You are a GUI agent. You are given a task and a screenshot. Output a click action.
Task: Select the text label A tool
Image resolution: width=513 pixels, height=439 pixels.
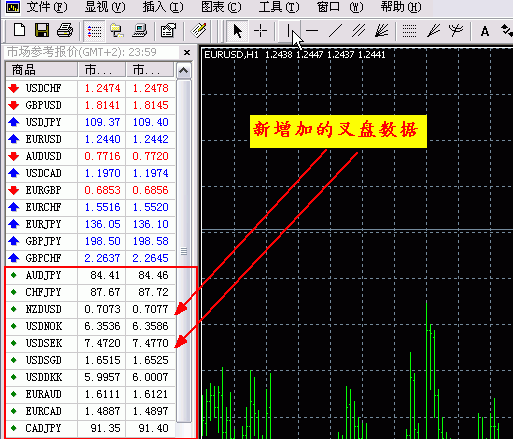coord(485,31)
